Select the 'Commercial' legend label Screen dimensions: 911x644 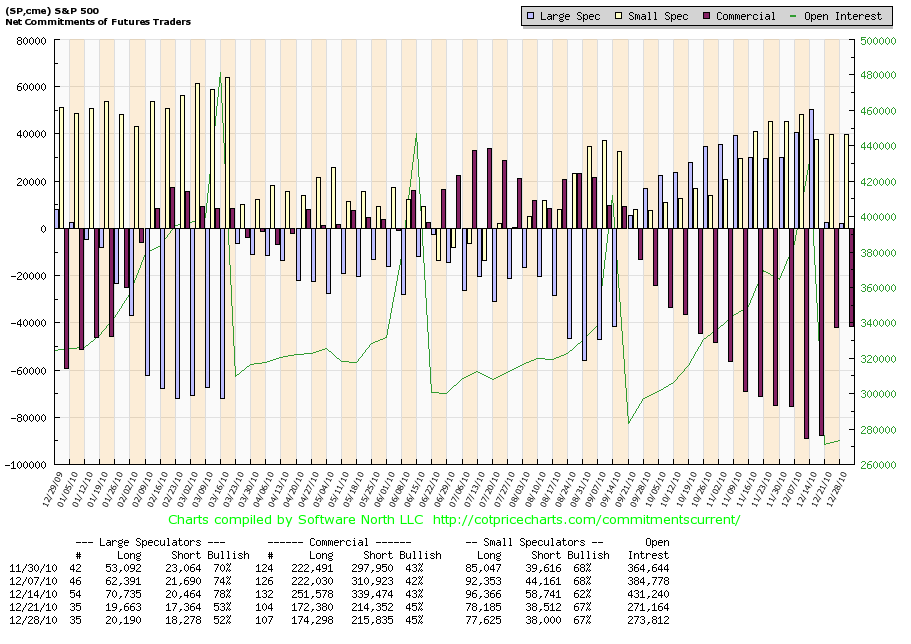click(745, 16)
